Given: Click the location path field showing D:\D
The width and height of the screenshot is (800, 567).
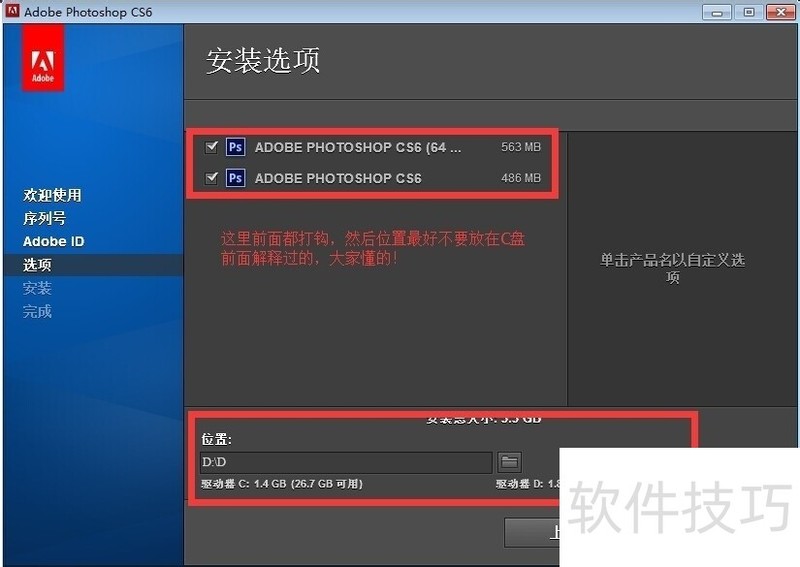Looking at the screenshot, I should (346, 462).
